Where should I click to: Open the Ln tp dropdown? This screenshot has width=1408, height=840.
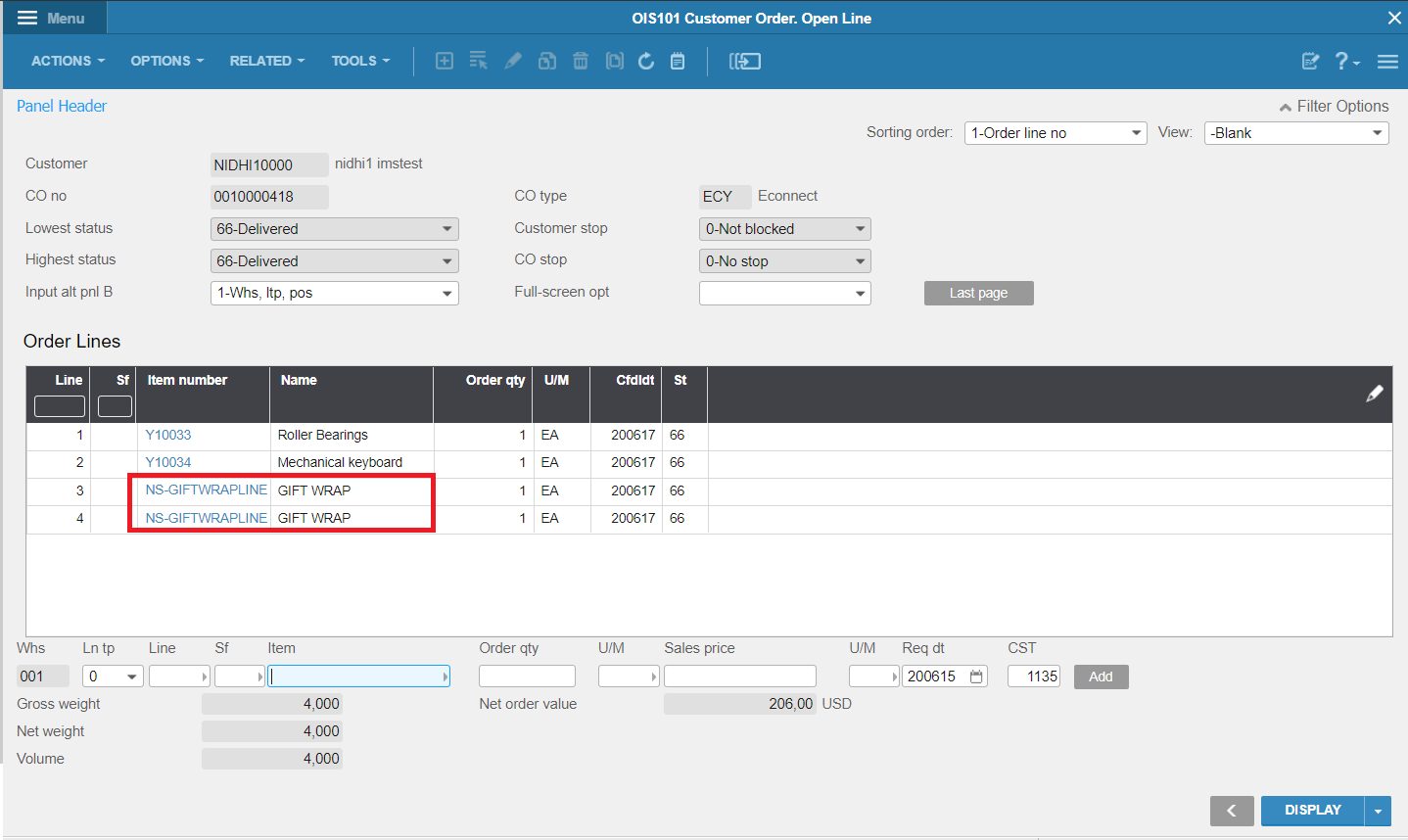pos(114,677)
